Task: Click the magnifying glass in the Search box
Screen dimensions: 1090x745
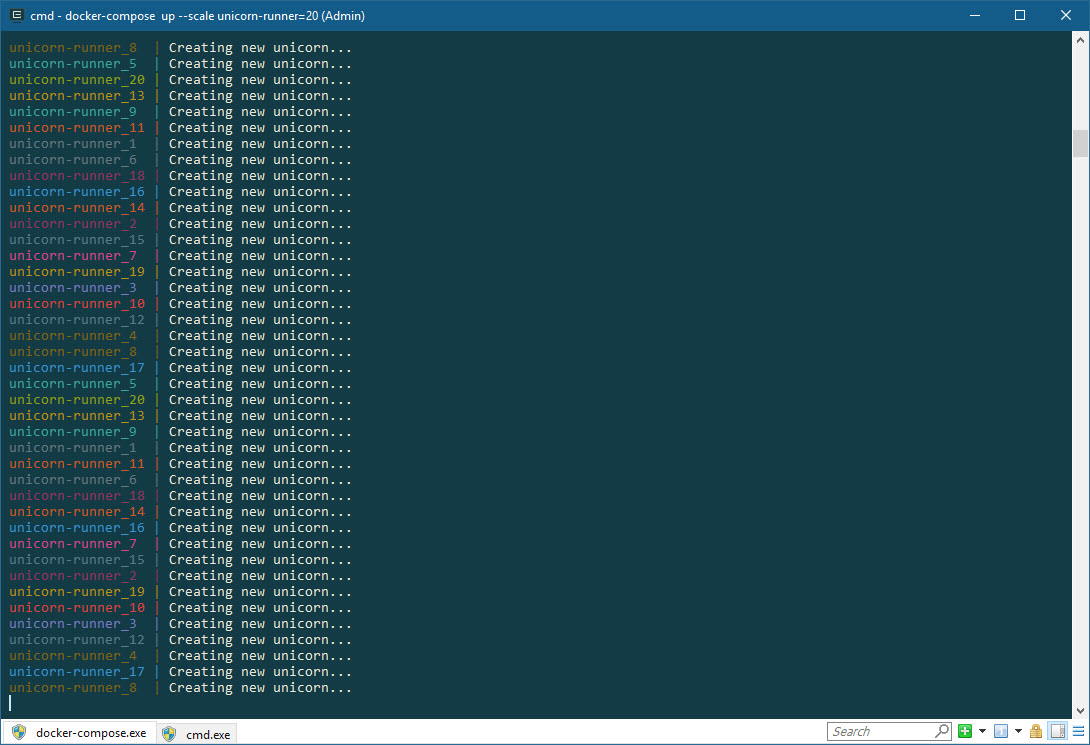Action: (x=941, y=731)
